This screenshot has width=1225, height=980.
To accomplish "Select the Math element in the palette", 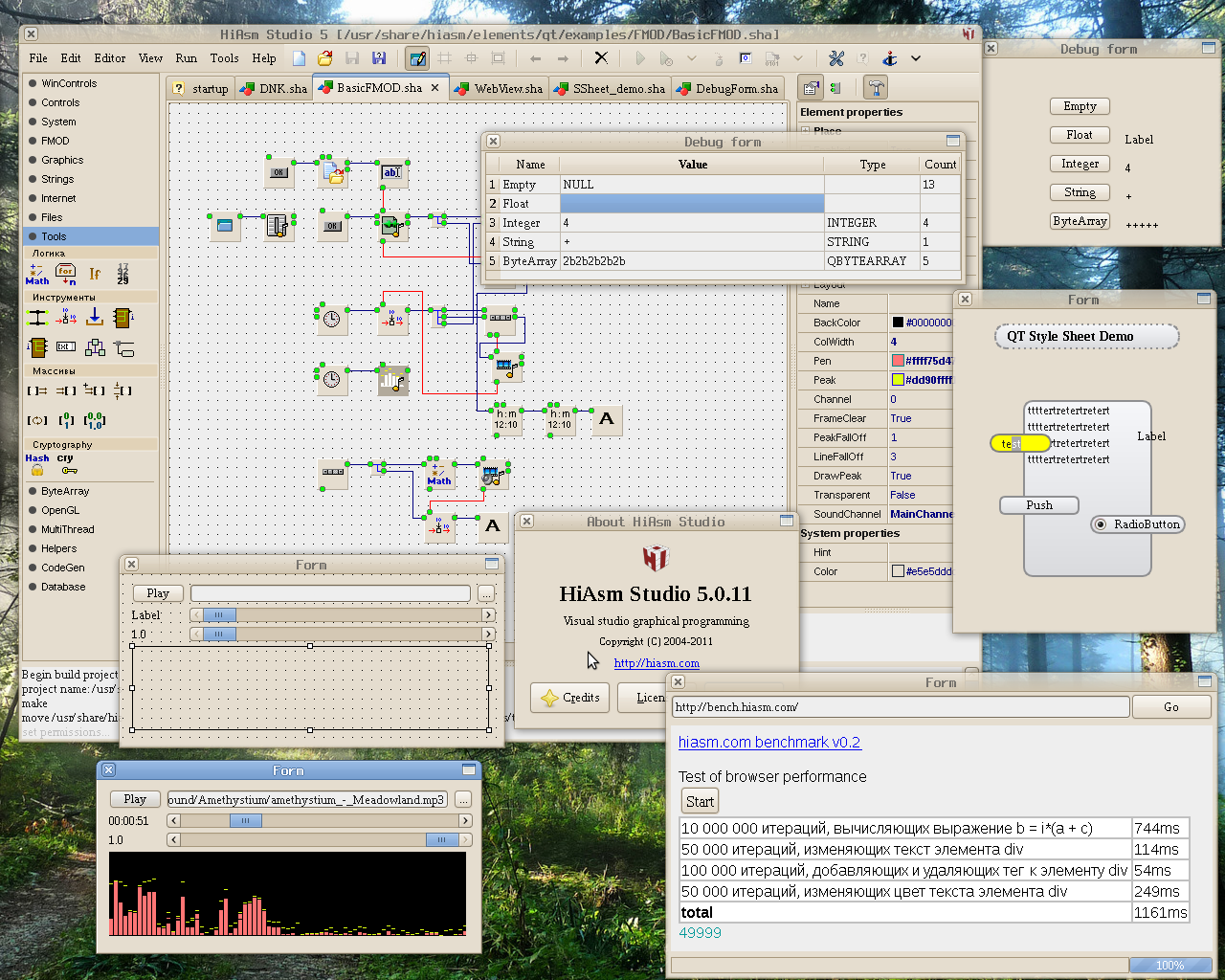I will pyautogui.click(x=36, y=275).
